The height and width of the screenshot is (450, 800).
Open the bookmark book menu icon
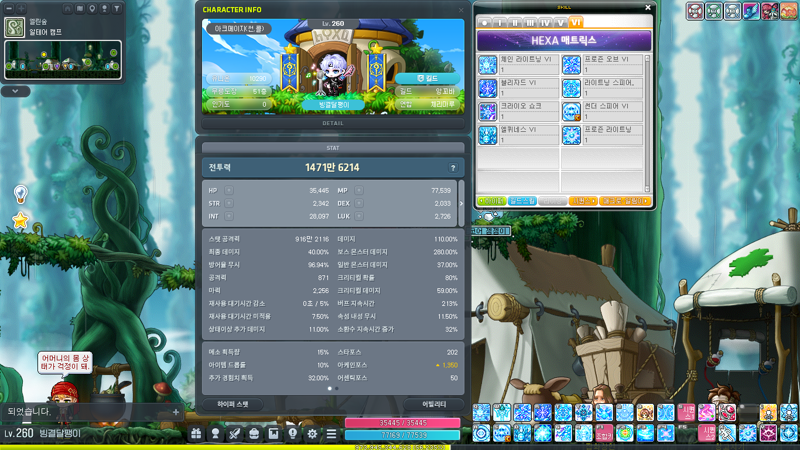click(x=273, y=434)
